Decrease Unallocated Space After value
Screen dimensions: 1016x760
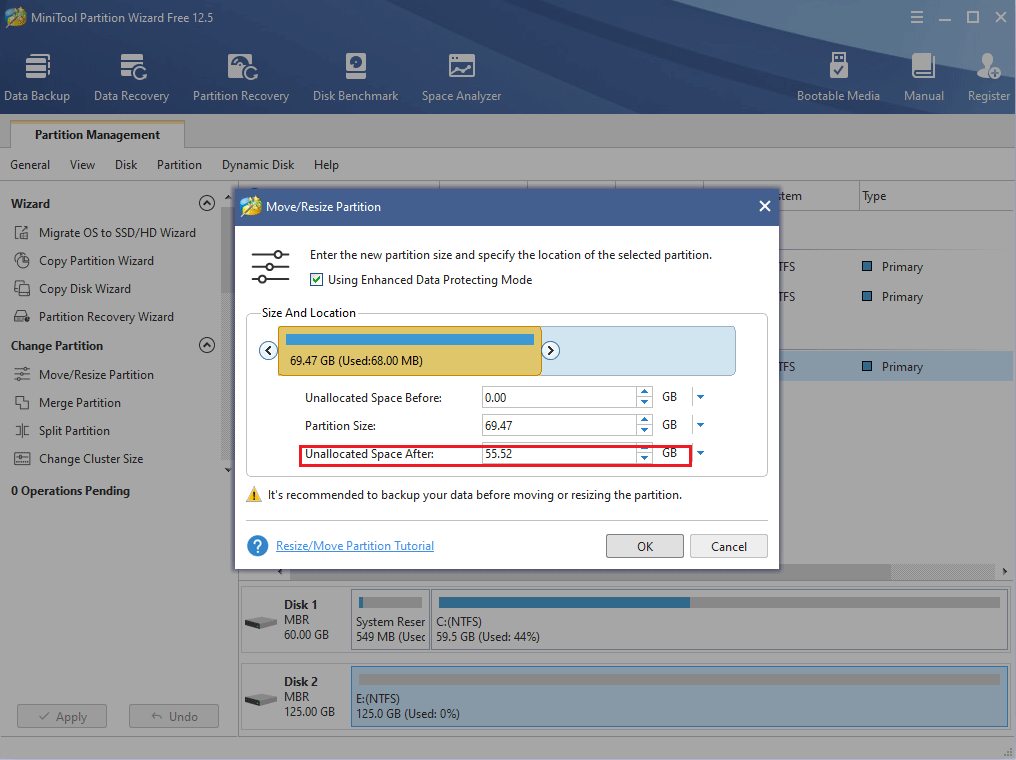point(644,458)
